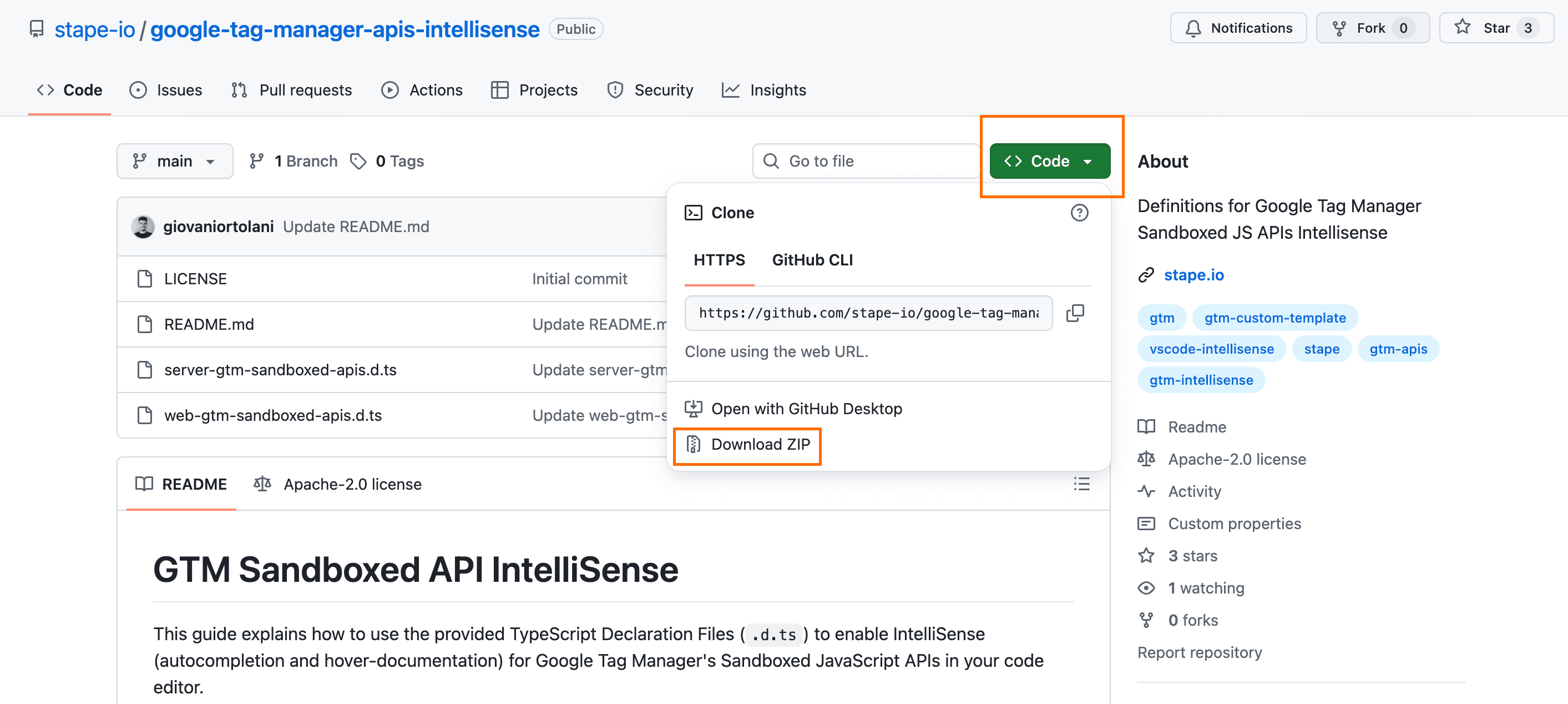1568x704 pixels.
Task: Open the Update README.md commit message
Action: pyautogui.click(x=356, y=227)
